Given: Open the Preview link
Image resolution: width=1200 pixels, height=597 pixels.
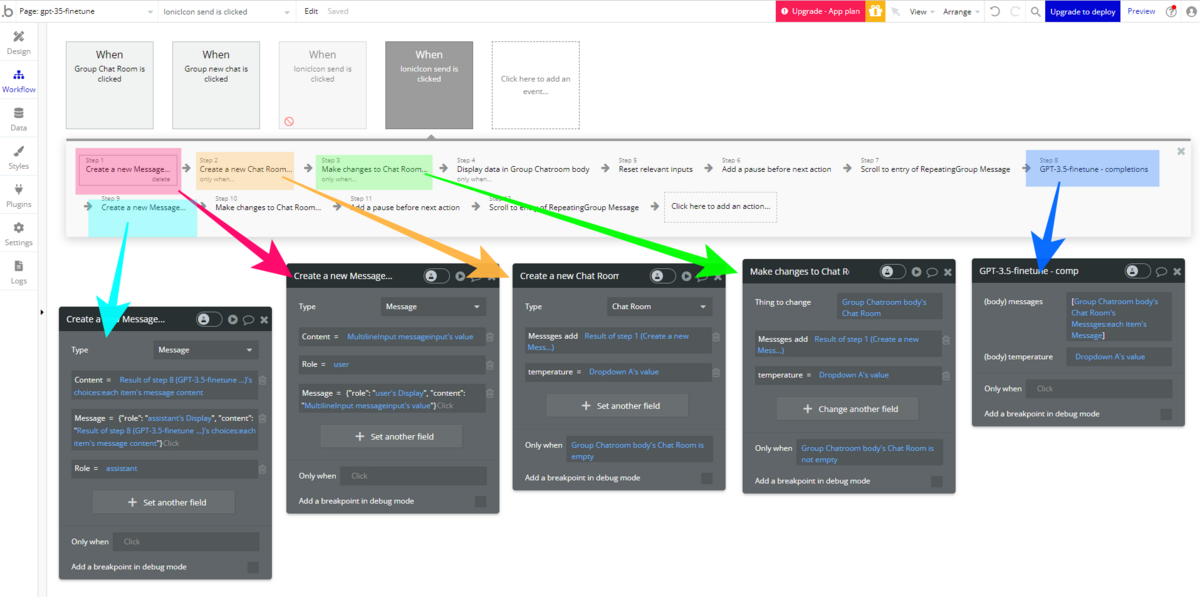Looking at the screenshot, I should pyautogui.click(x=1141, y=11).
